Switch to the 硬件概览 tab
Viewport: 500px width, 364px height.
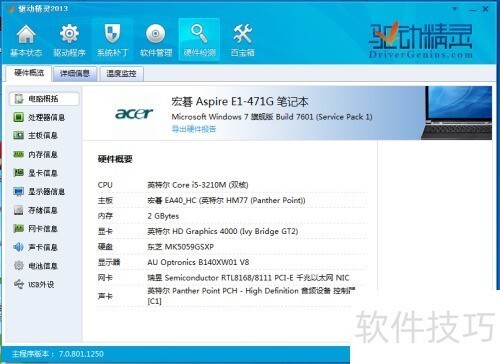coord(29,73)
